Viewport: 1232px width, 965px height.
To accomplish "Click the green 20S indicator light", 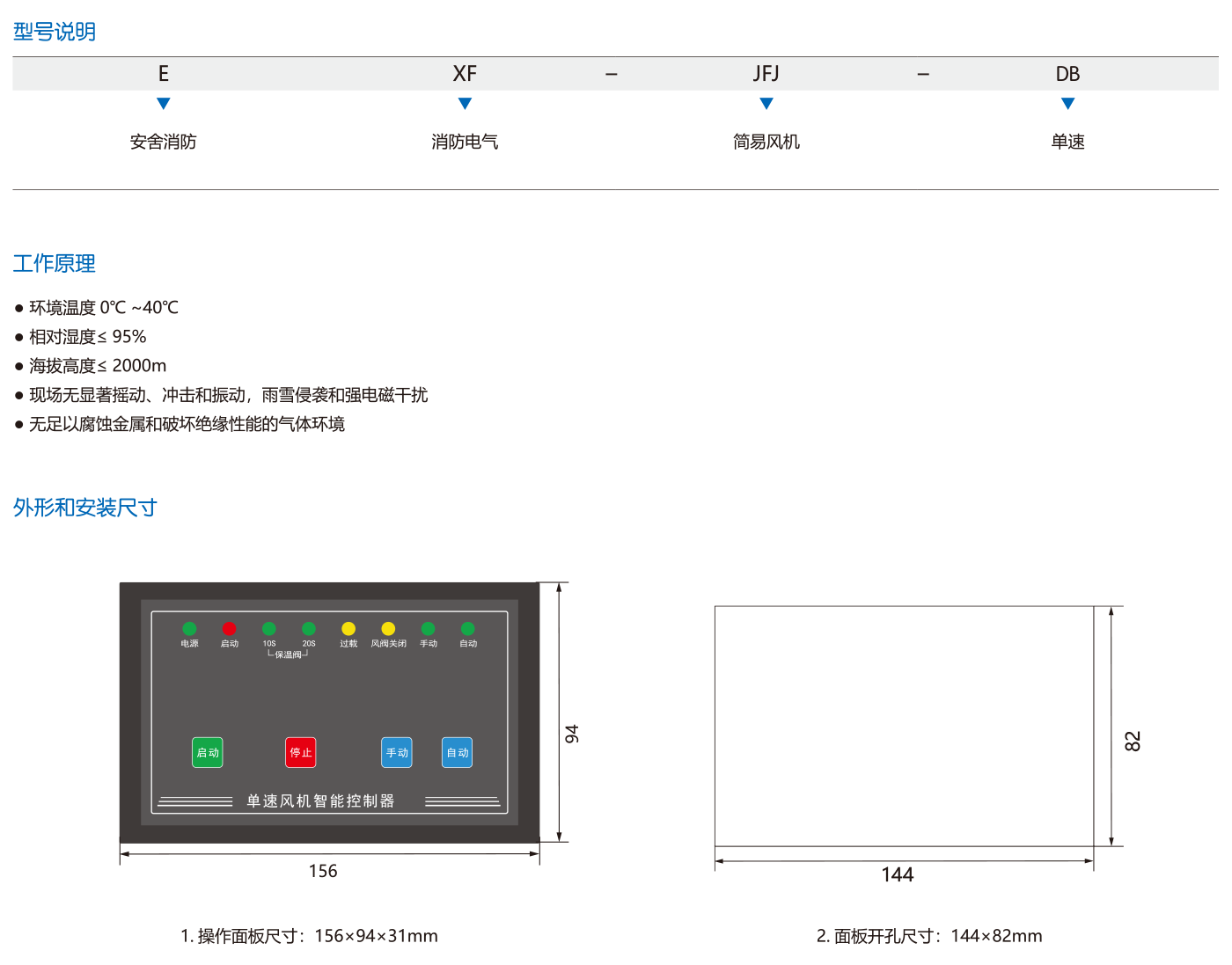I will pos(309,629).
